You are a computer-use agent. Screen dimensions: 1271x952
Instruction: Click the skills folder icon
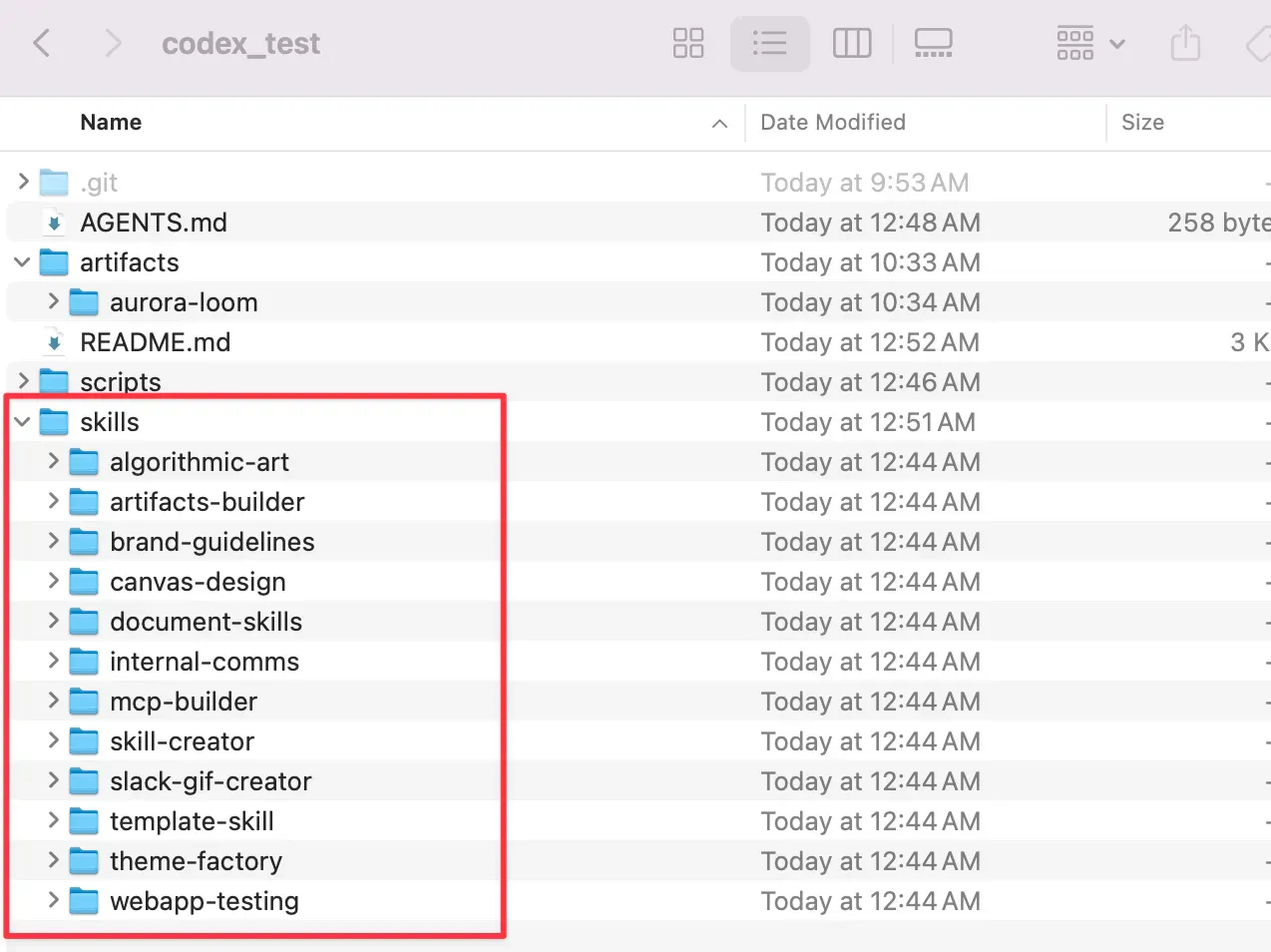pyautogui.click(x=54, y=422)
